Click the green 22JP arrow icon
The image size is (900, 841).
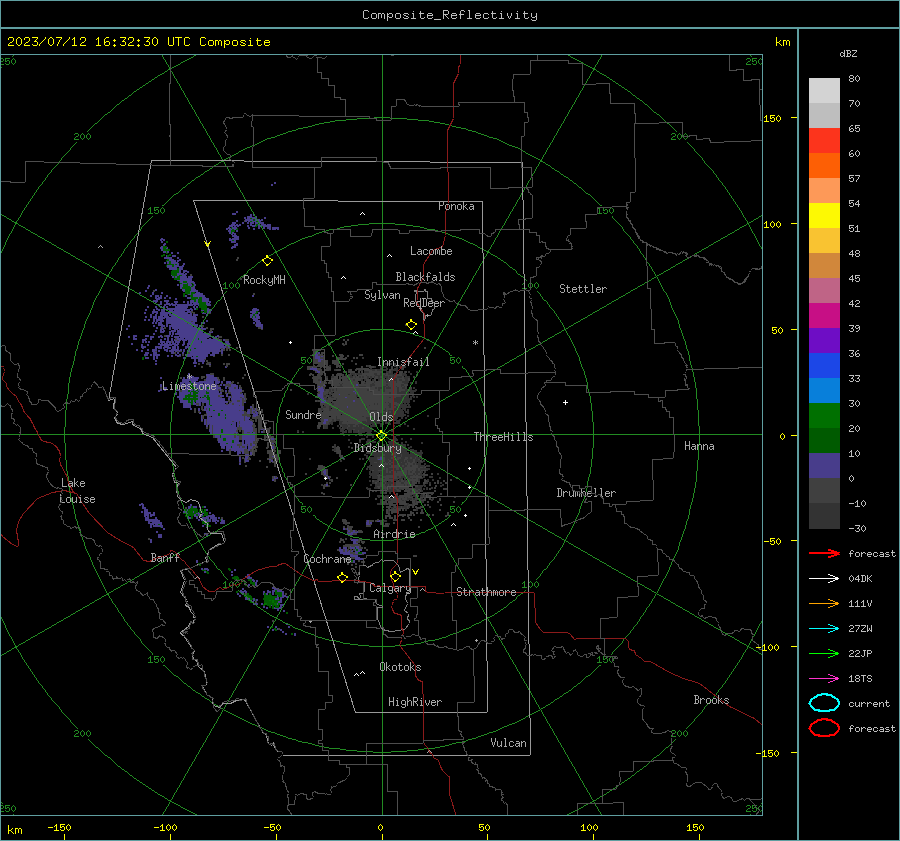point(824,653)
